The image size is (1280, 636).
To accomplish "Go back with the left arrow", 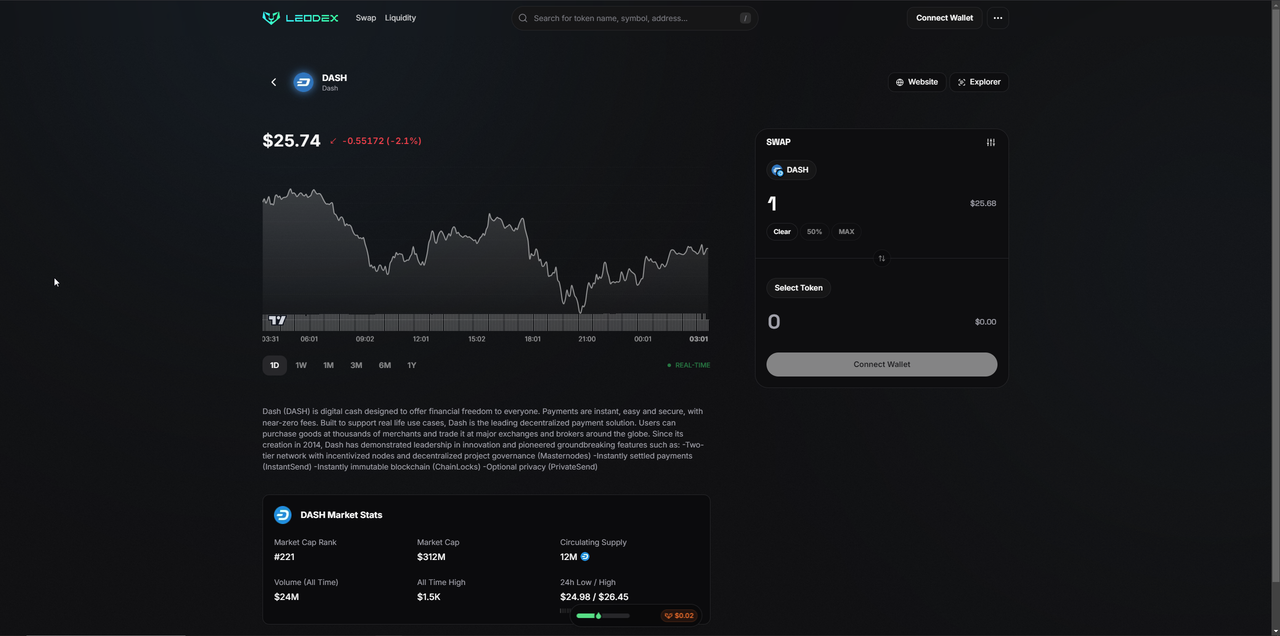I will [x=274, y=82].
